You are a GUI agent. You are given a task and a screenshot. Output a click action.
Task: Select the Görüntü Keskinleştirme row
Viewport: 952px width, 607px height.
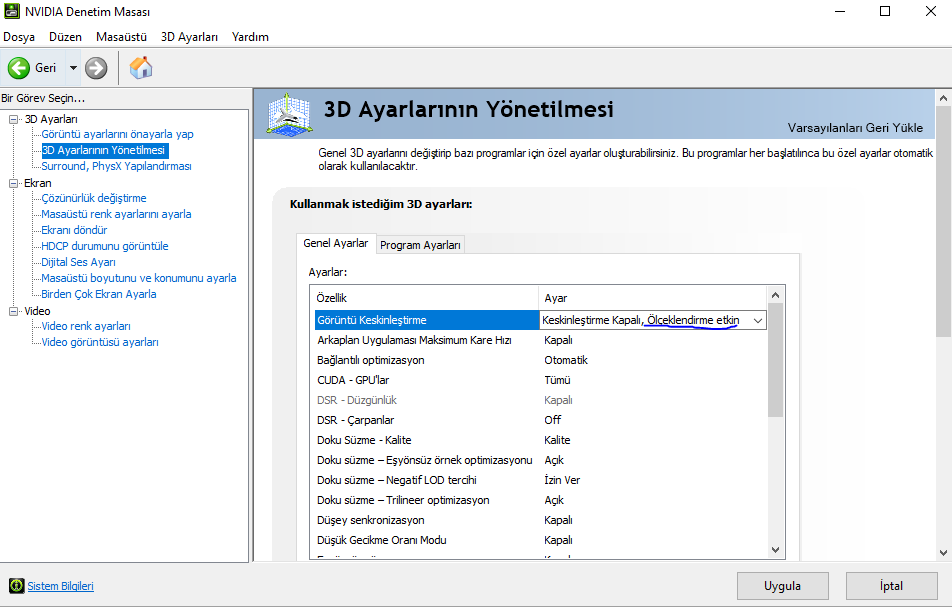point(540,320)
